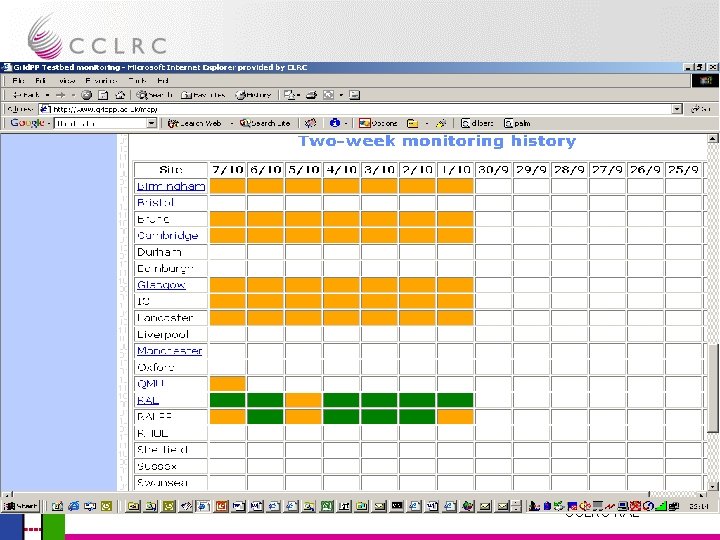Click the page's vertical scrollbar up arrow
The height and width of the screenshot is (540, 720).
[712, 139]
